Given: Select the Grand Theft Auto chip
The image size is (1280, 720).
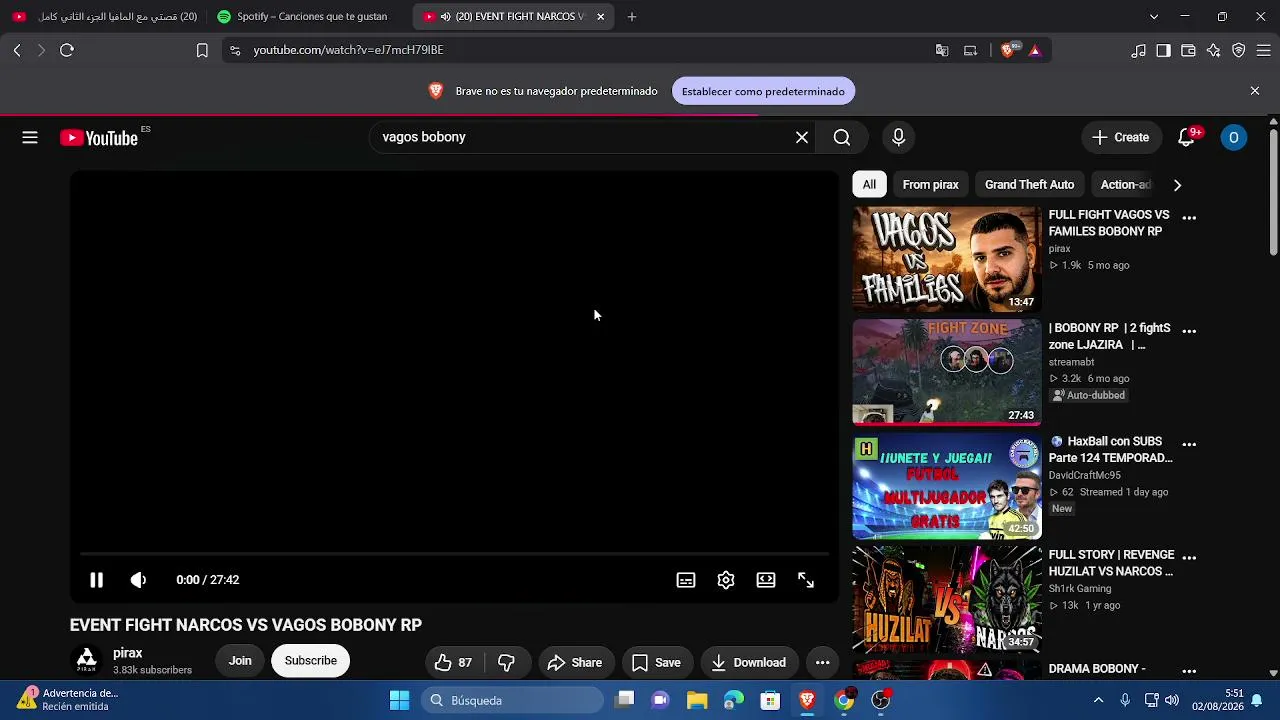Looking at the screenshot, I should [1029, 185].
